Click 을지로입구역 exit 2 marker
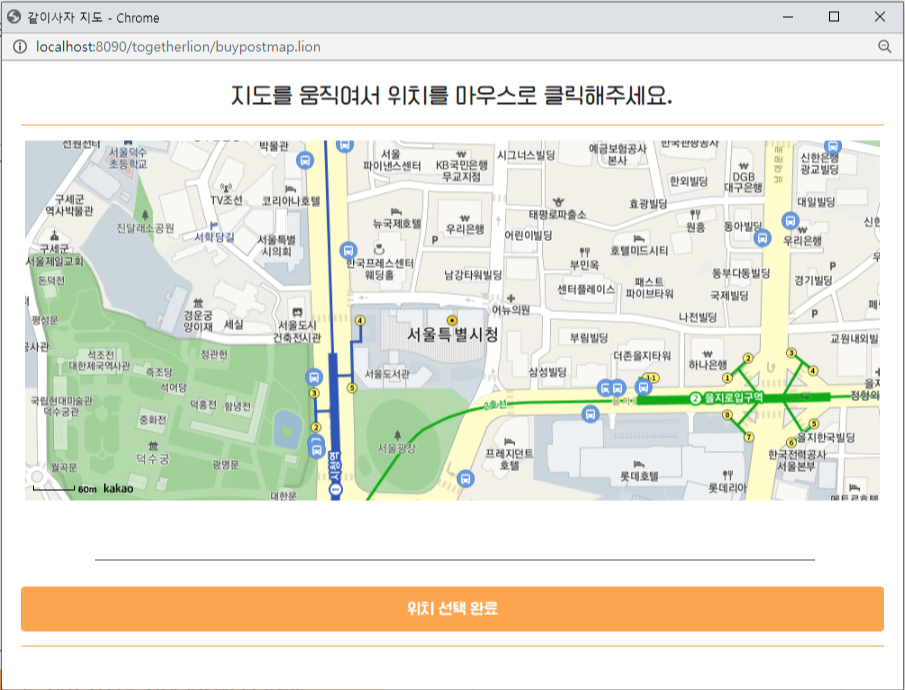The height and width of the screenshot is (690, 905). (x=748, y=358)
